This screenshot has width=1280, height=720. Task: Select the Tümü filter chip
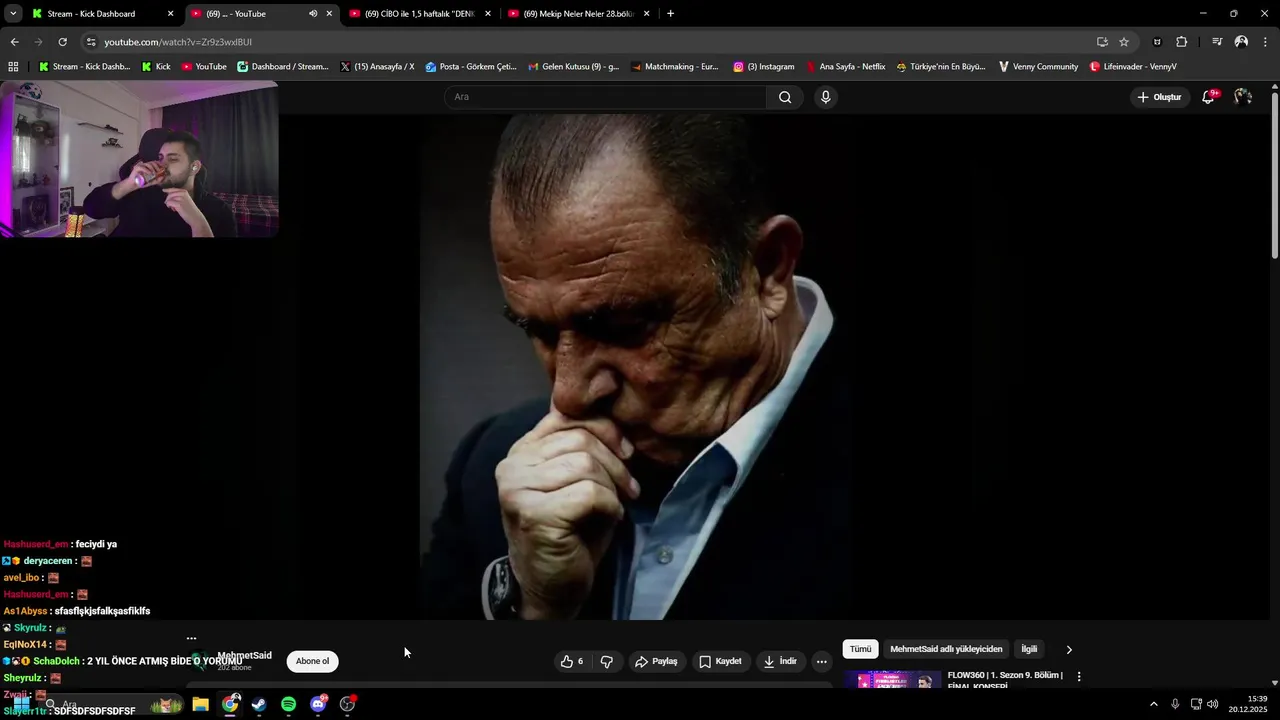[x=861, y=649]
